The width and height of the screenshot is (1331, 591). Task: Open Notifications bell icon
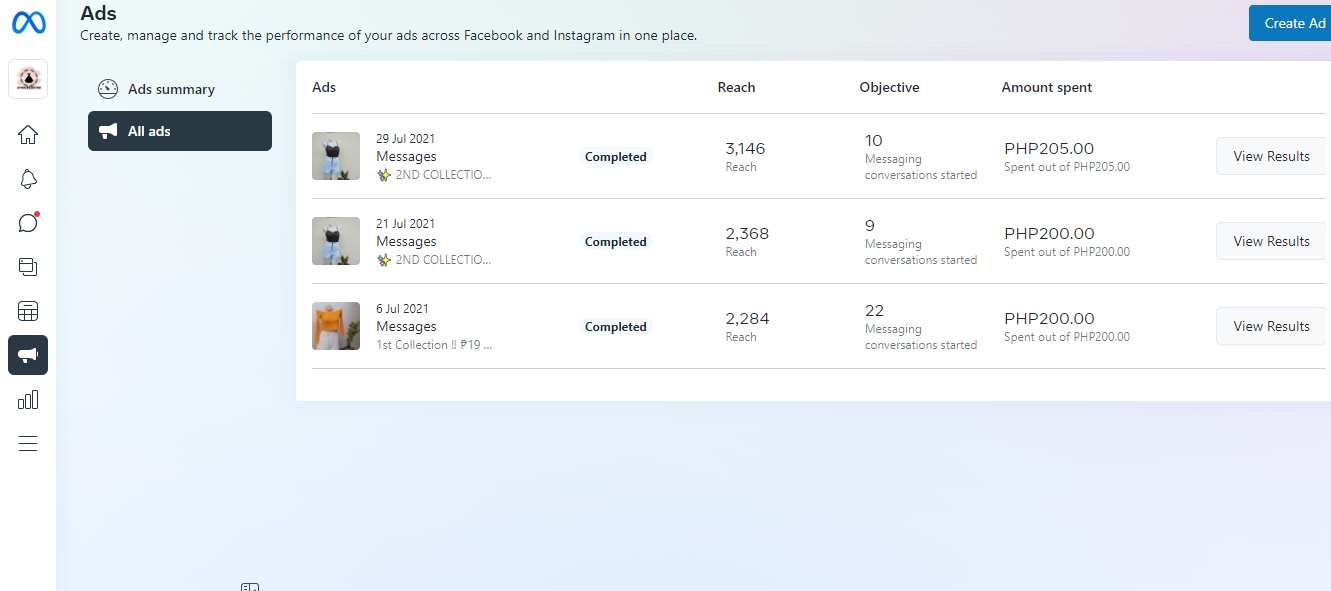tap(28, 179)
